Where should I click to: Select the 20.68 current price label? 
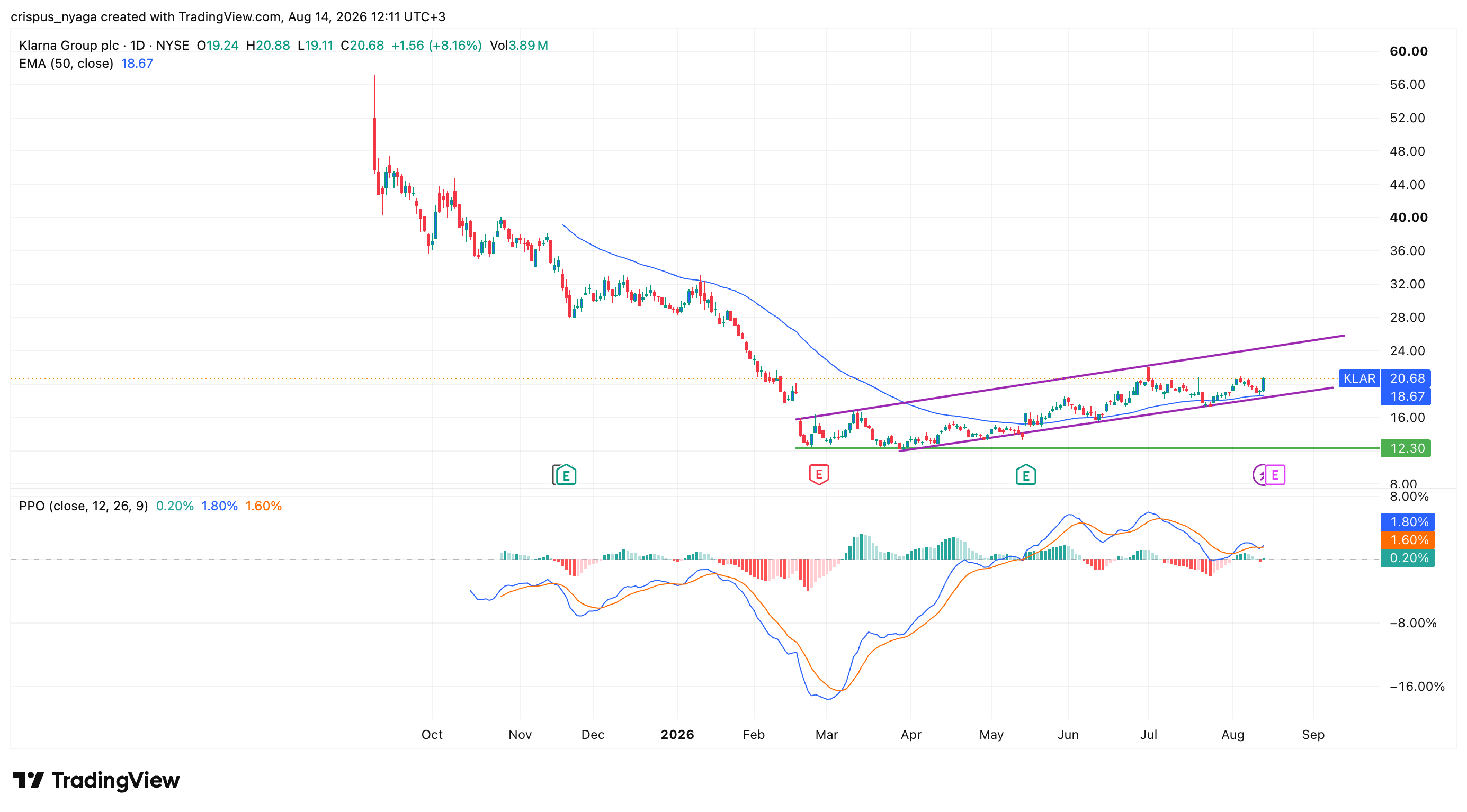coord(1407,378)
